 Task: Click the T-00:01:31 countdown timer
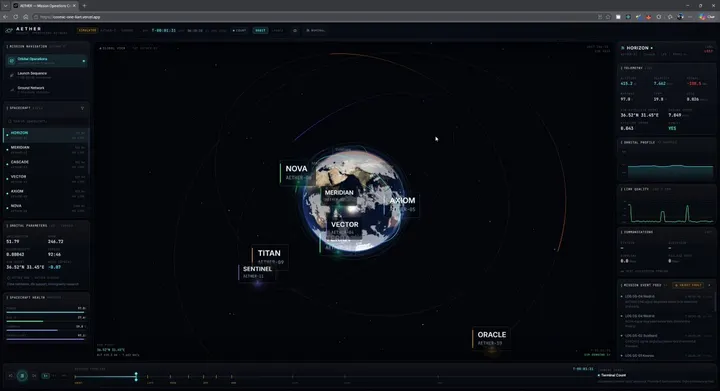coord(163,30)
